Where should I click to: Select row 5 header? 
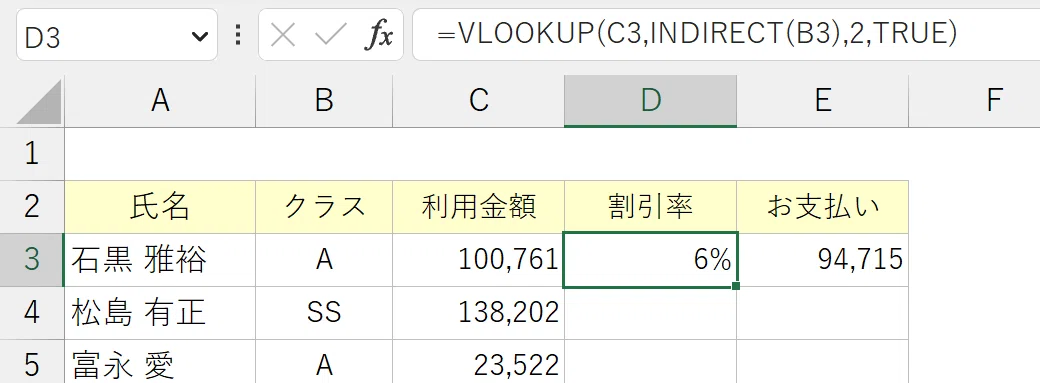32,362
